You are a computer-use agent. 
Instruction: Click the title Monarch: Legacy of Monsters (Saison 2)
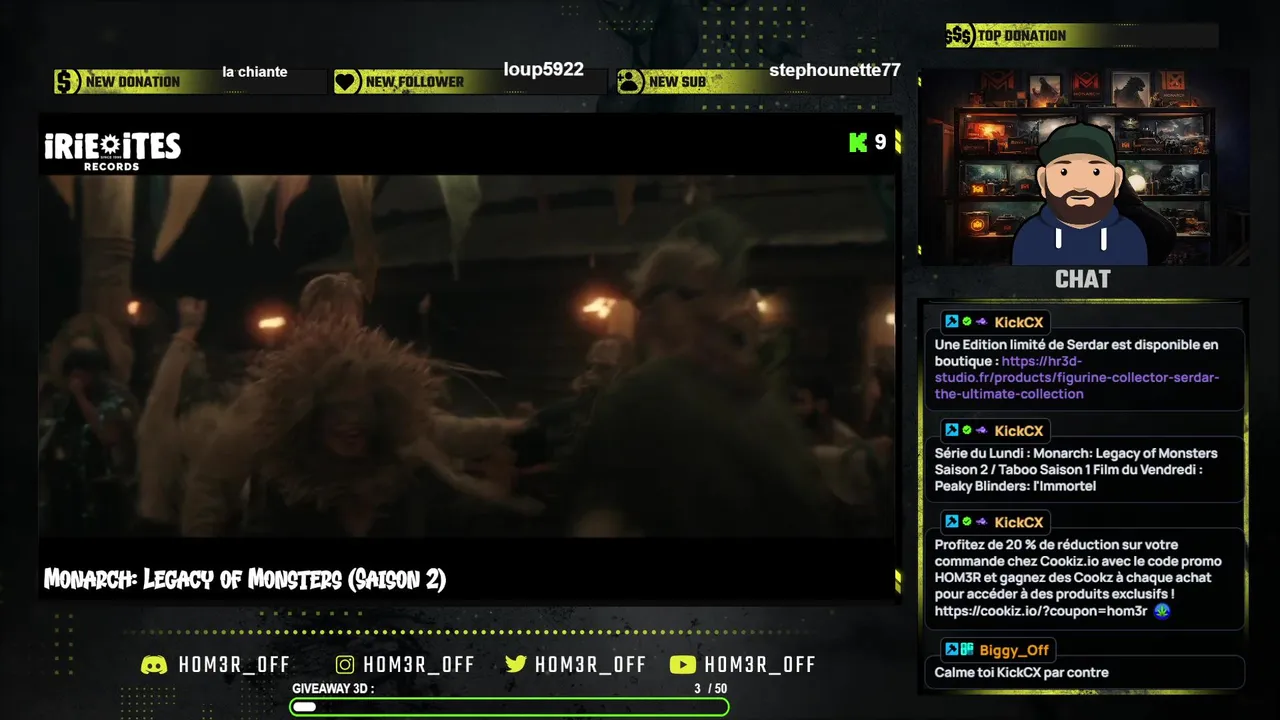(245, 579)
